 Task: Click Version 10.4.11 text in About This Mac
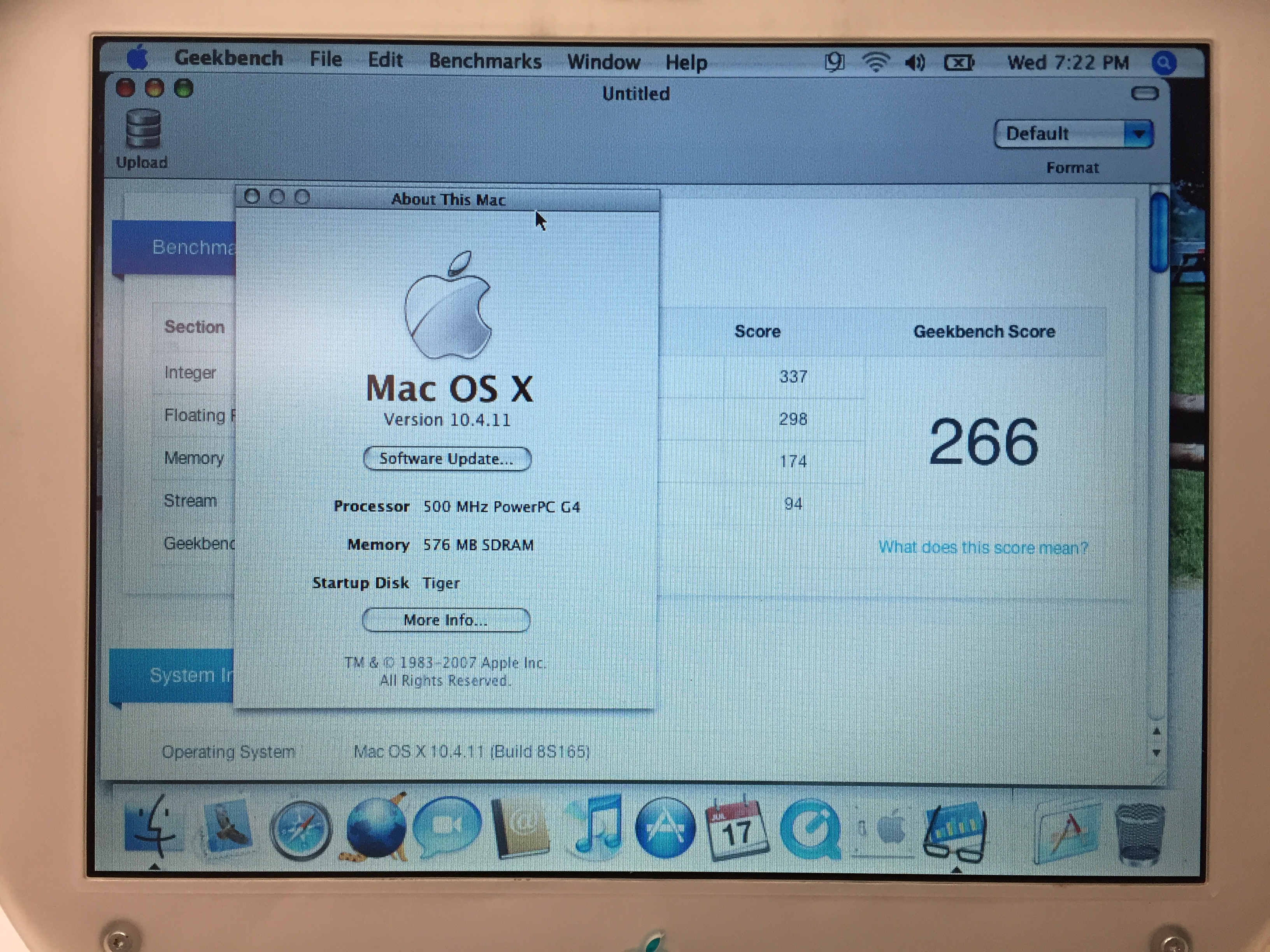[x=447, y=420]
